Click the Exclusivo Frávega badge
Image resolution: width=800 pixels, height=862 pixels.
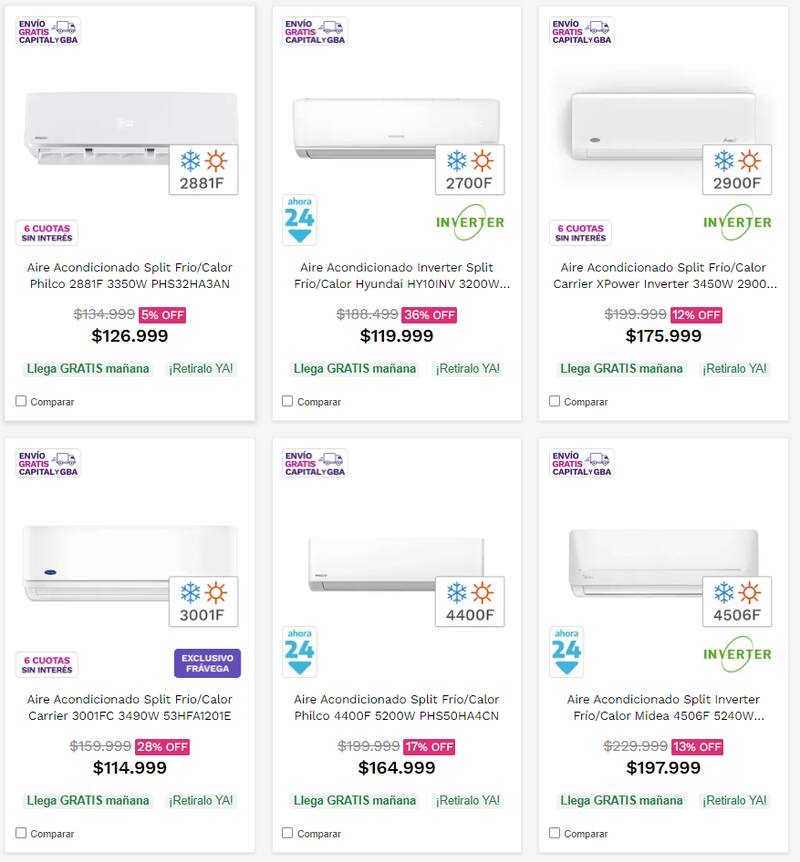click(207, 663)
